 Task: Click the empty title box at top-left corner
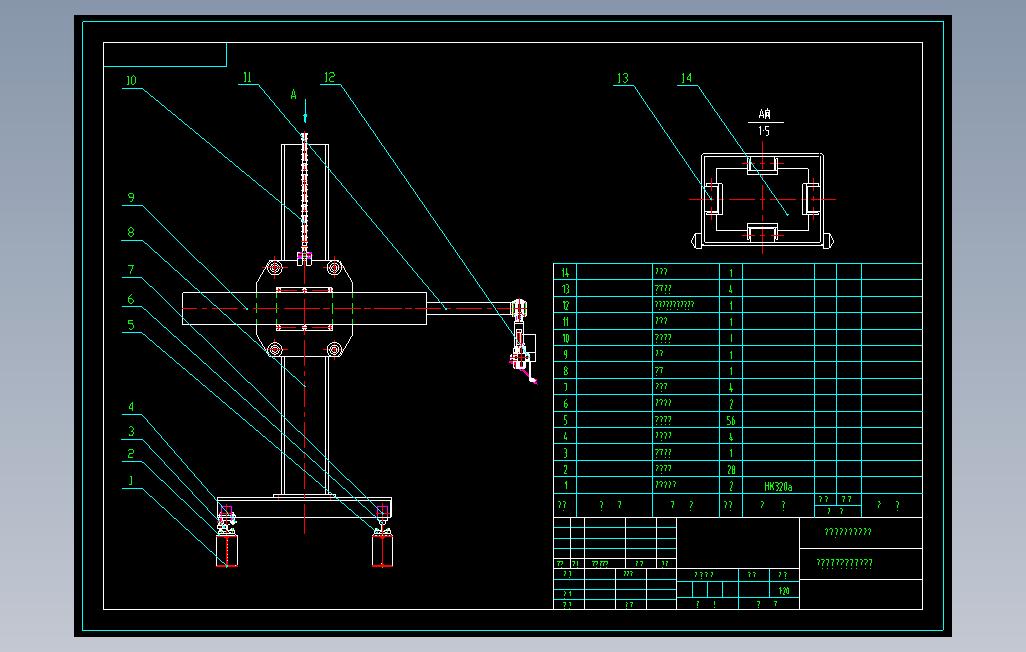165,55
